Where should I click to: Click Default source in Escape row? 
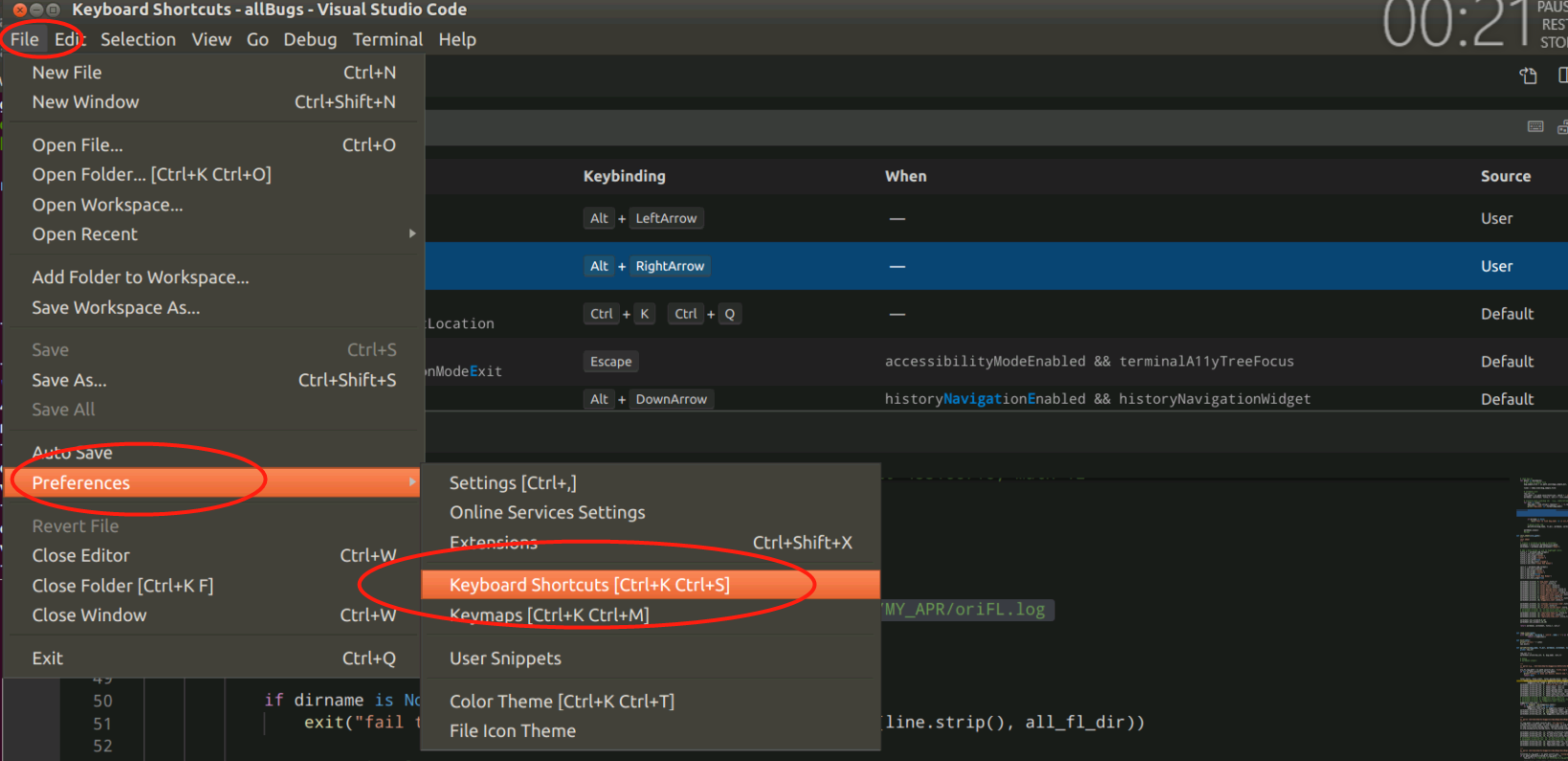pos(1508,362)
